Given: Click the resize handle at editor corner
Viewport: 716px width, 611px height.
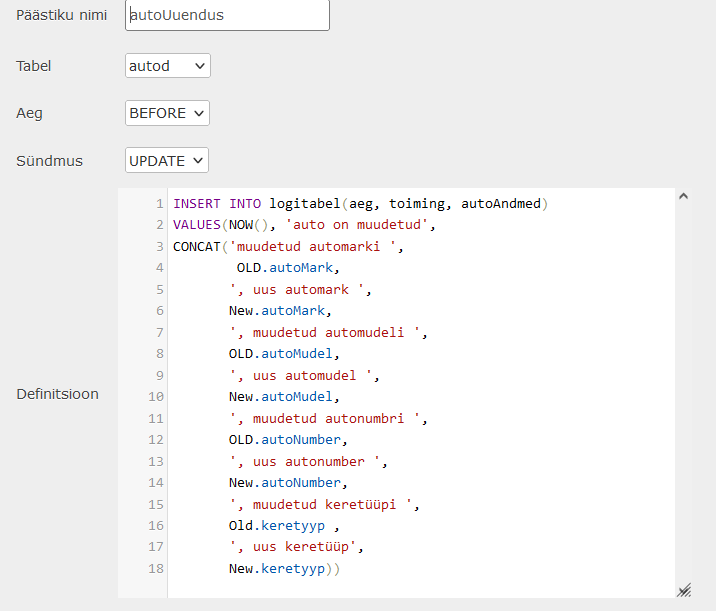Looking at the screenshot, I should 684,590.
